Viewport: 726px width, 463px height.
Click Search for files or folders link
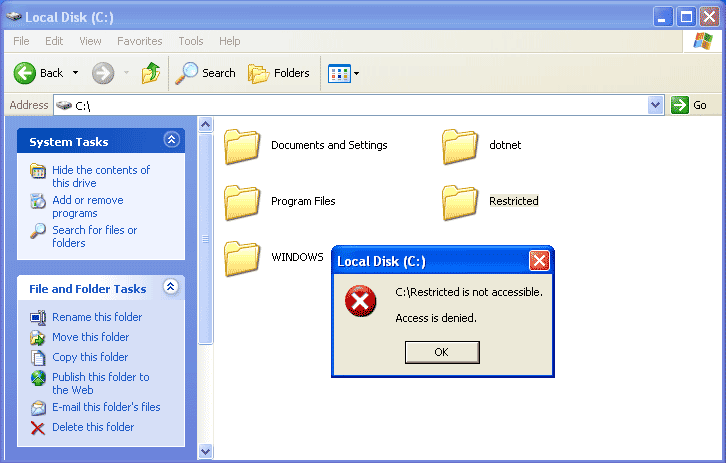94,236
